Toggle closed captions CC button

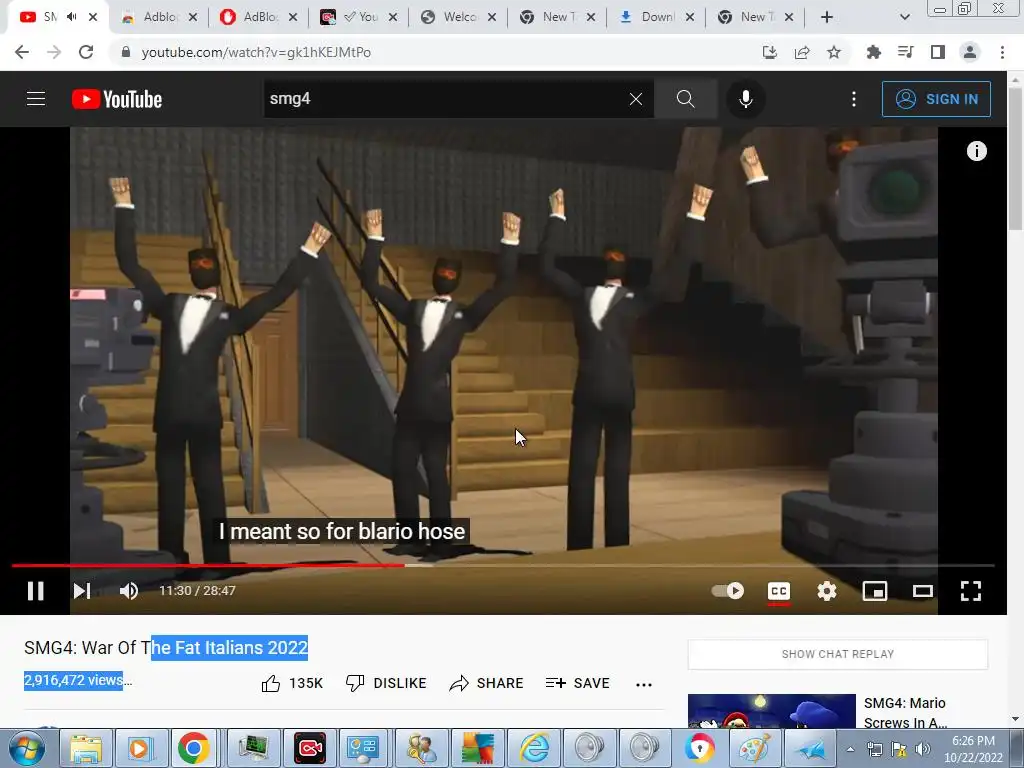(x=778, y=591)
